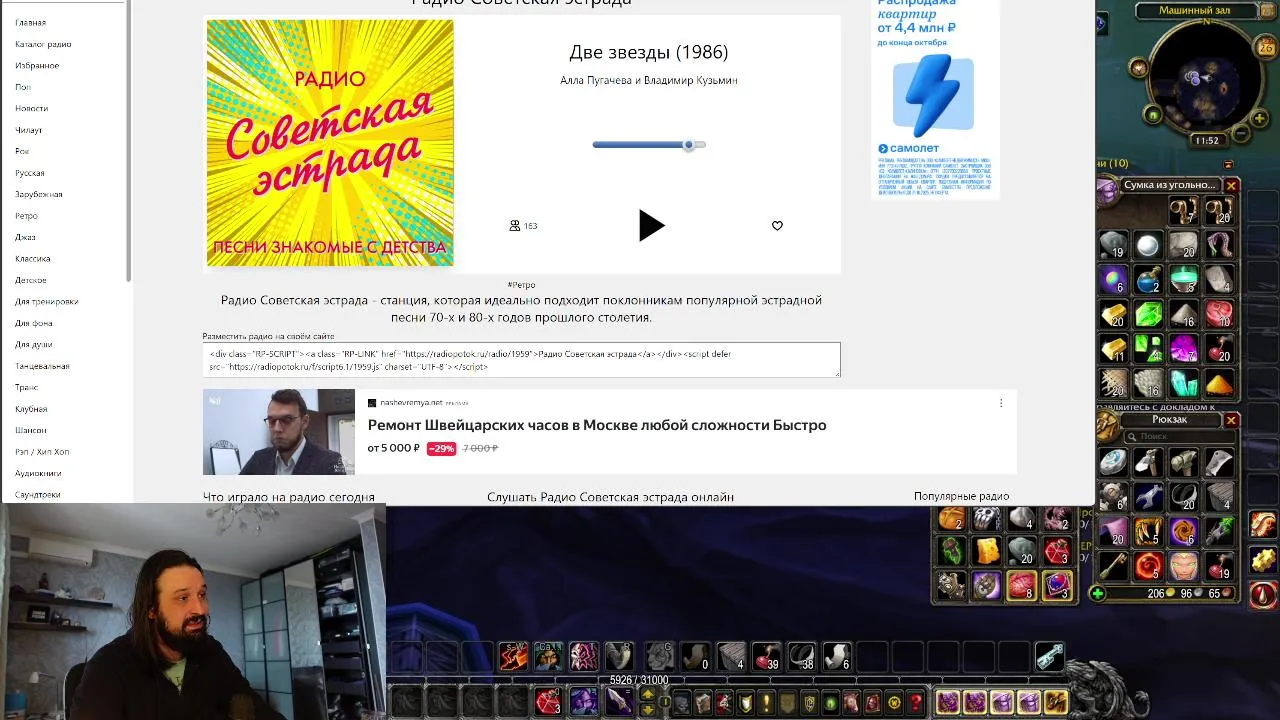Open Главная in the sidebar menu
Viewport: 1280px width, 720px height.
coord(30,22)
